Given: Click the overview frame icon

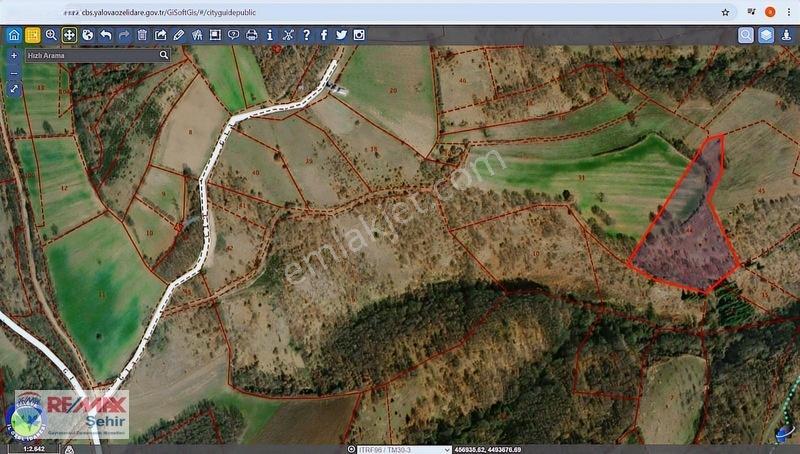Looking at the screenshot, I should [x=215, y=35].
